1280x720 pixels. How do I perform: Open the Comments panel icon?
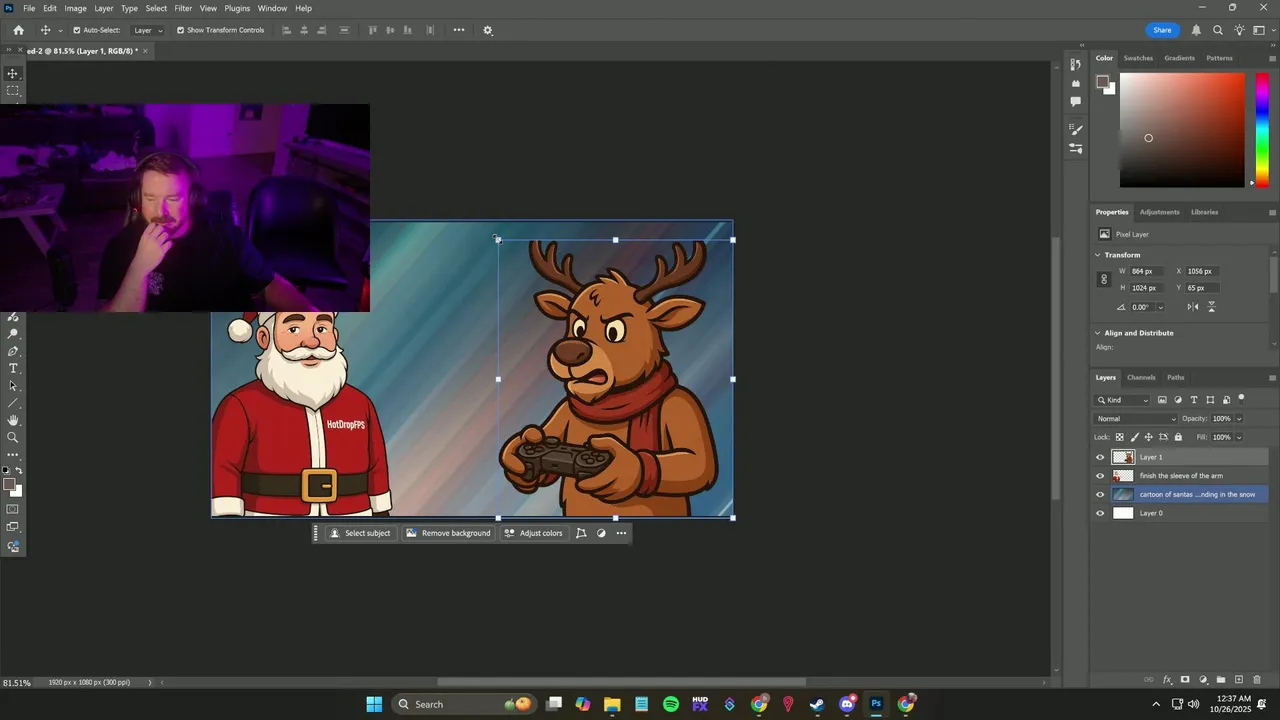click(x=1076, y=101)
